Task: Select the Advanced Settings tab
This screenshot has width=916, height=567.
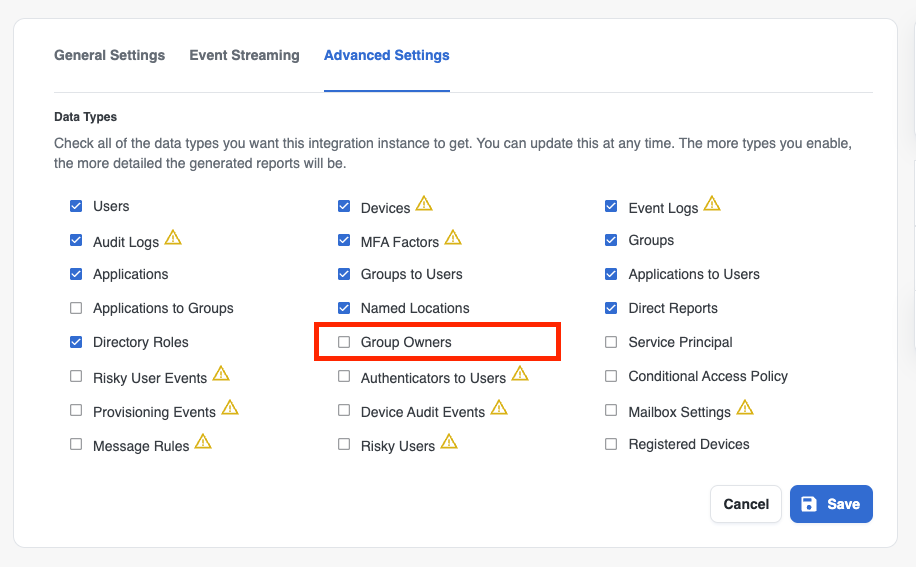Action: [x=386, y=55]
